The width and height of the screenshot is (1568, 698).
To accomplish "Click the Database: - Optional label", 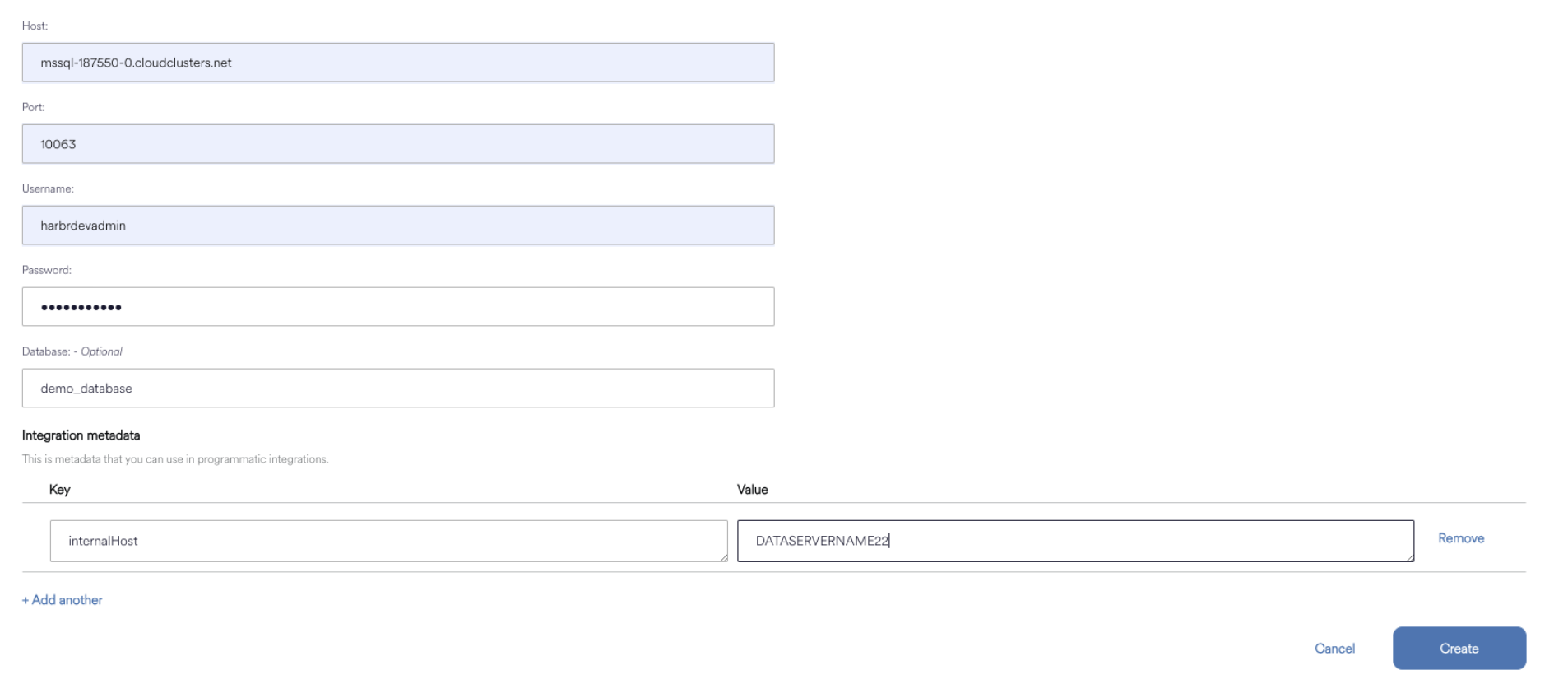I will pos(72,351).
